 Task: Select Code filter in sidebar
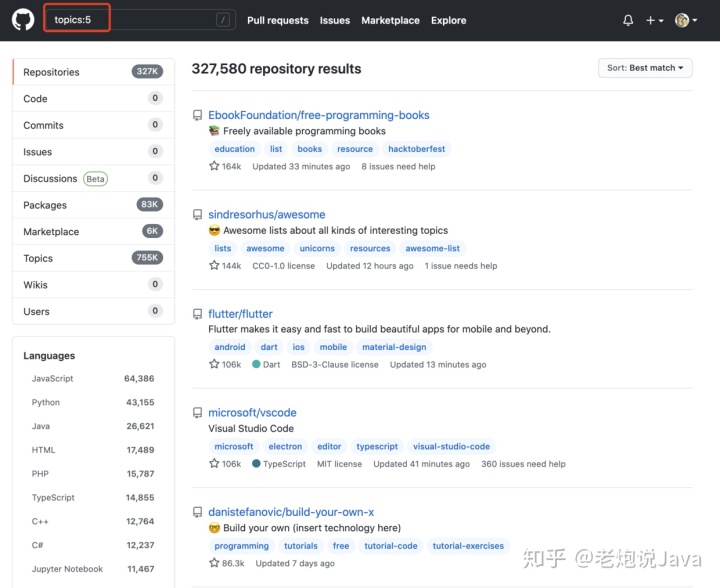pyautogui.click(x=93, y=98)
